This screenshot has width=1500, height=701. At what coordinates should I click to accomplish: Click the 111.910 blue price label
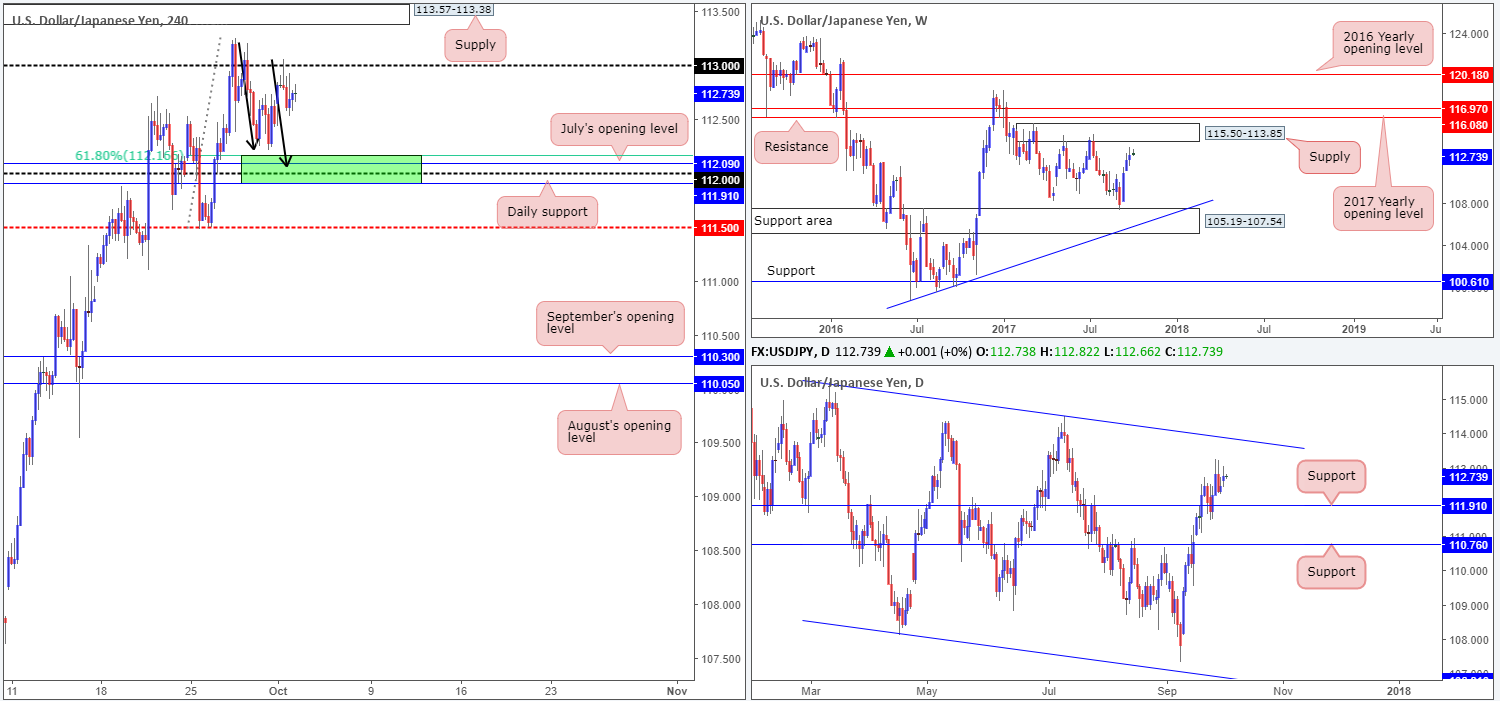tap(718, 196)
